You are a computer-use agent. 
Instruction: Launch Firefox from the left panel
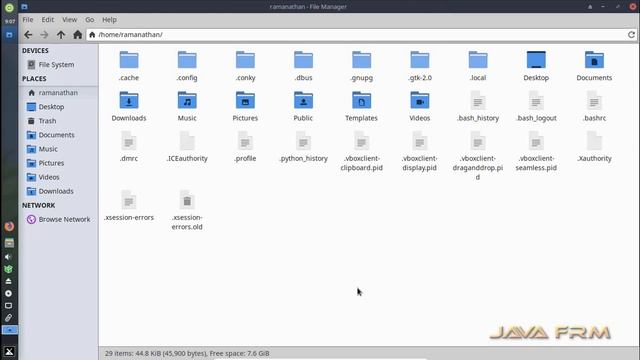click(9, 227)
